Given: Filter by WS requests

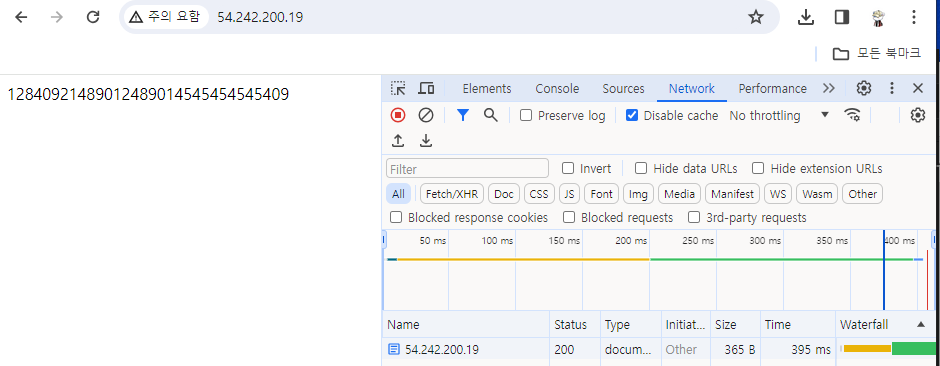Looking at the screenshot, I should (x=778, y=193).
